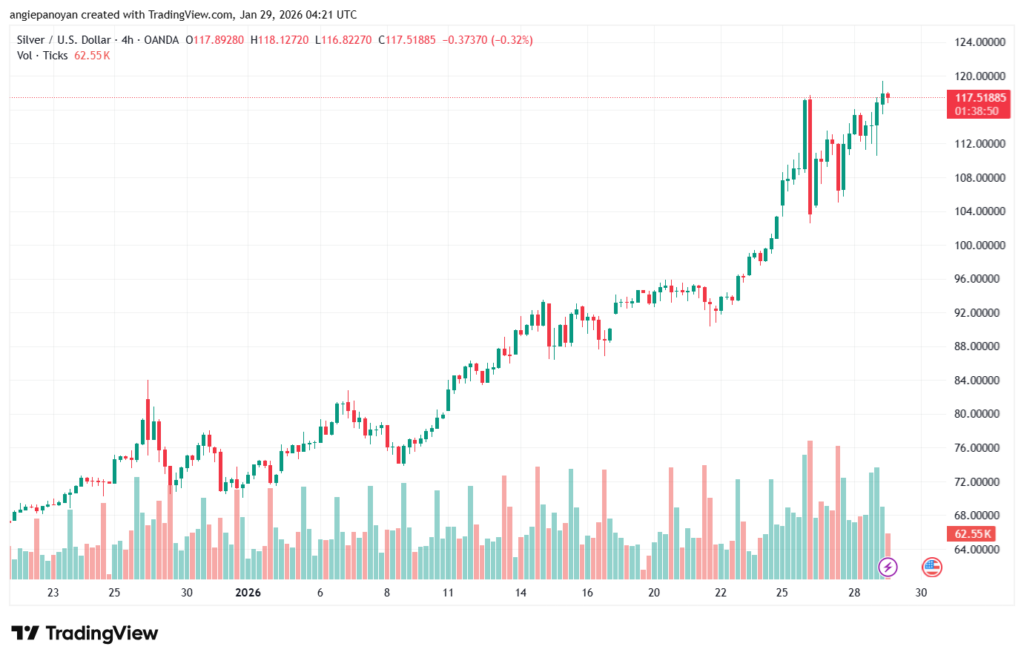Click the 2026 year marker on time axis
The image size is (1024, 661).
click(247, 592)
